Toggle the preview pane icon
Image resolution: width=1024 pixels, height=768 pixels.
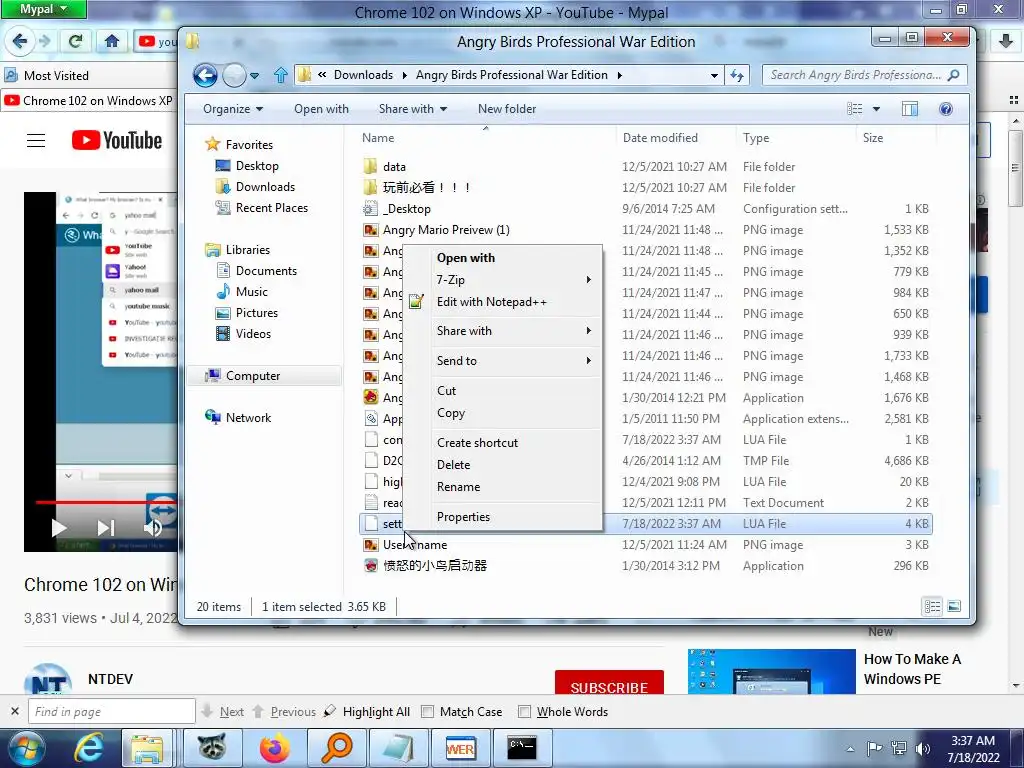point(910,109)
